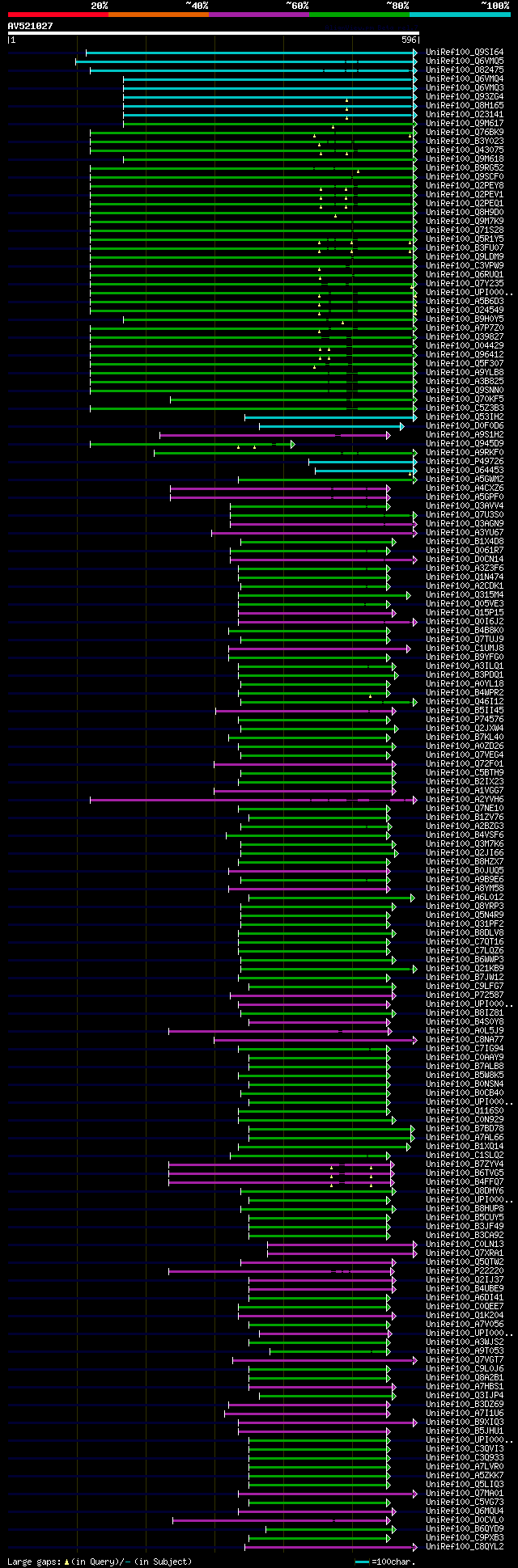Click the cyan ~100% legend segment

click(460, 15)
